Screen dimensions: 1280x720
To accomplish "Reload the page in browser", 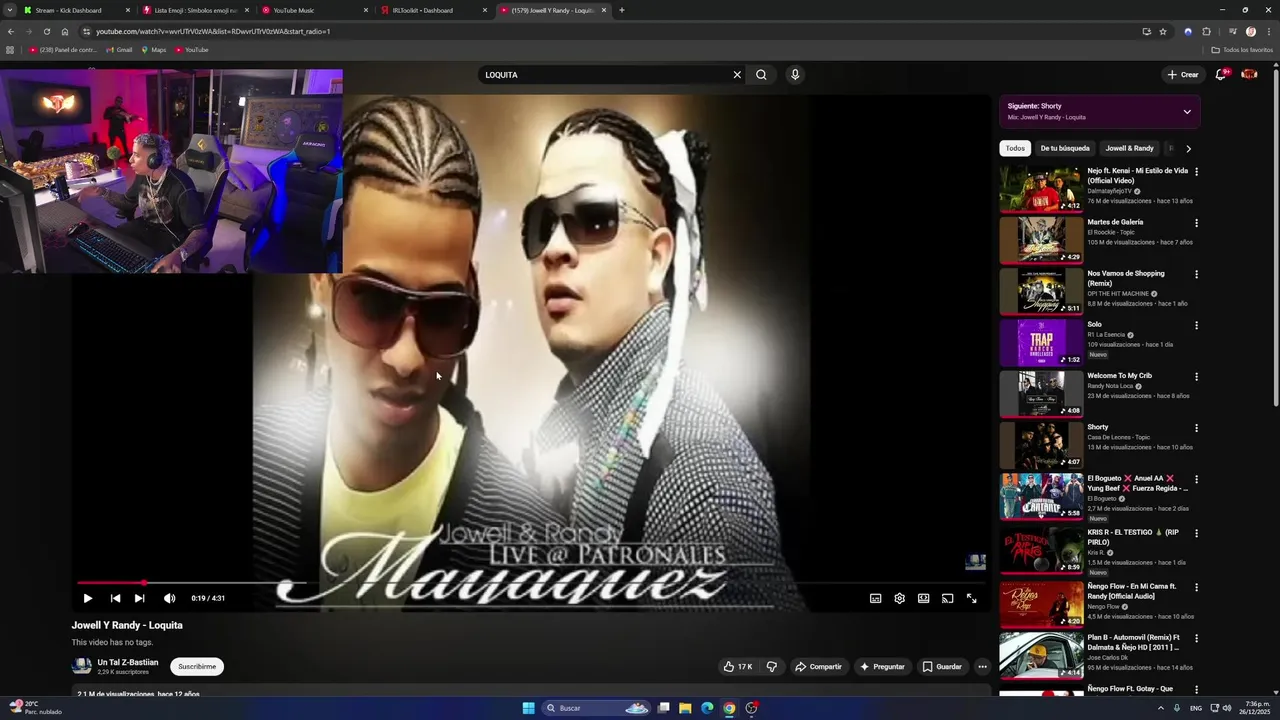I will [x=46, y=31].
